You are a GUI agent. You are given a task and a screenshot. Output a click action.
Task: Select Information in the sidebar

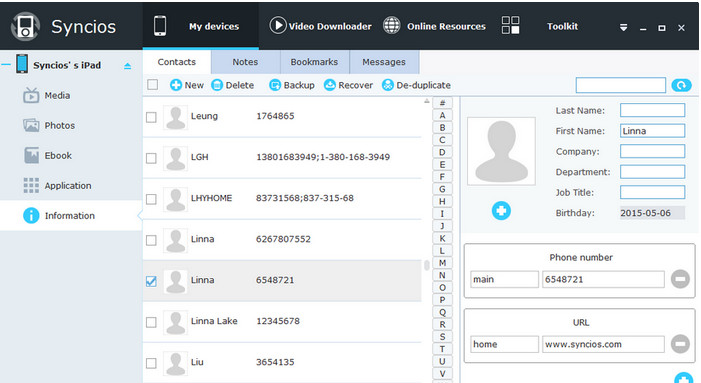71,215
